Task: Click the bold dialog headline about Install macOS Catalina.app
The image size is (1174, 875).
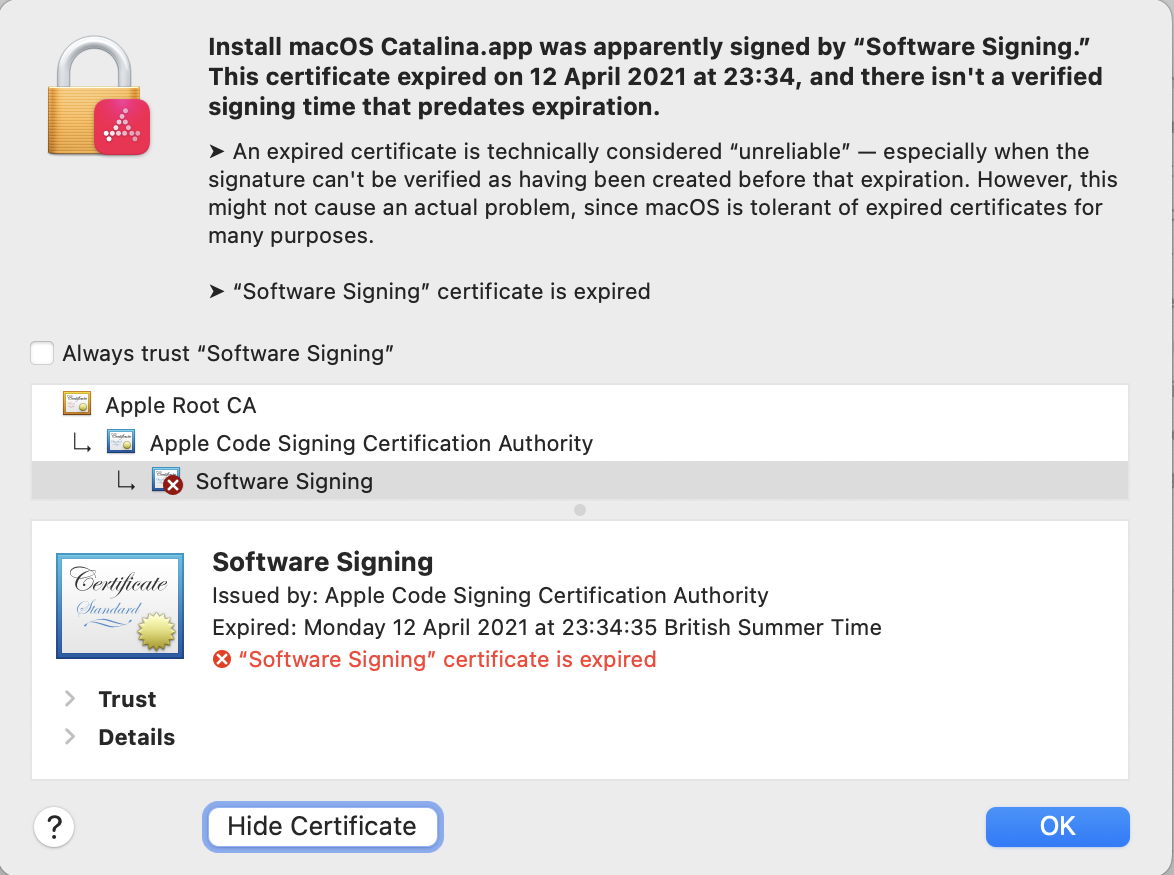Action: pyautogui.click(x=655, y=76)
